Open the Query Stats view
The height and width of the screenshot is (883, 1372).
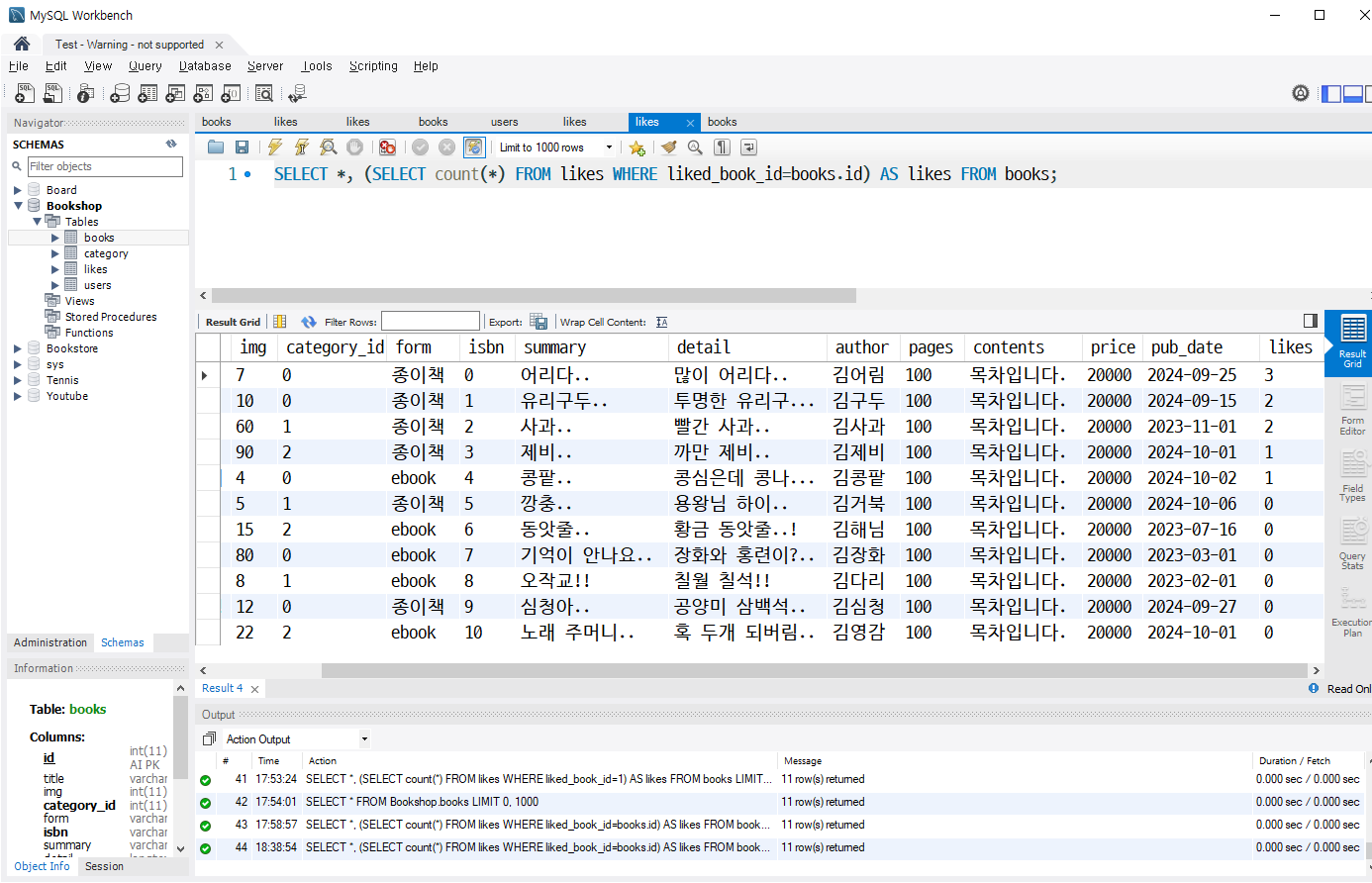pos(1352,544)
